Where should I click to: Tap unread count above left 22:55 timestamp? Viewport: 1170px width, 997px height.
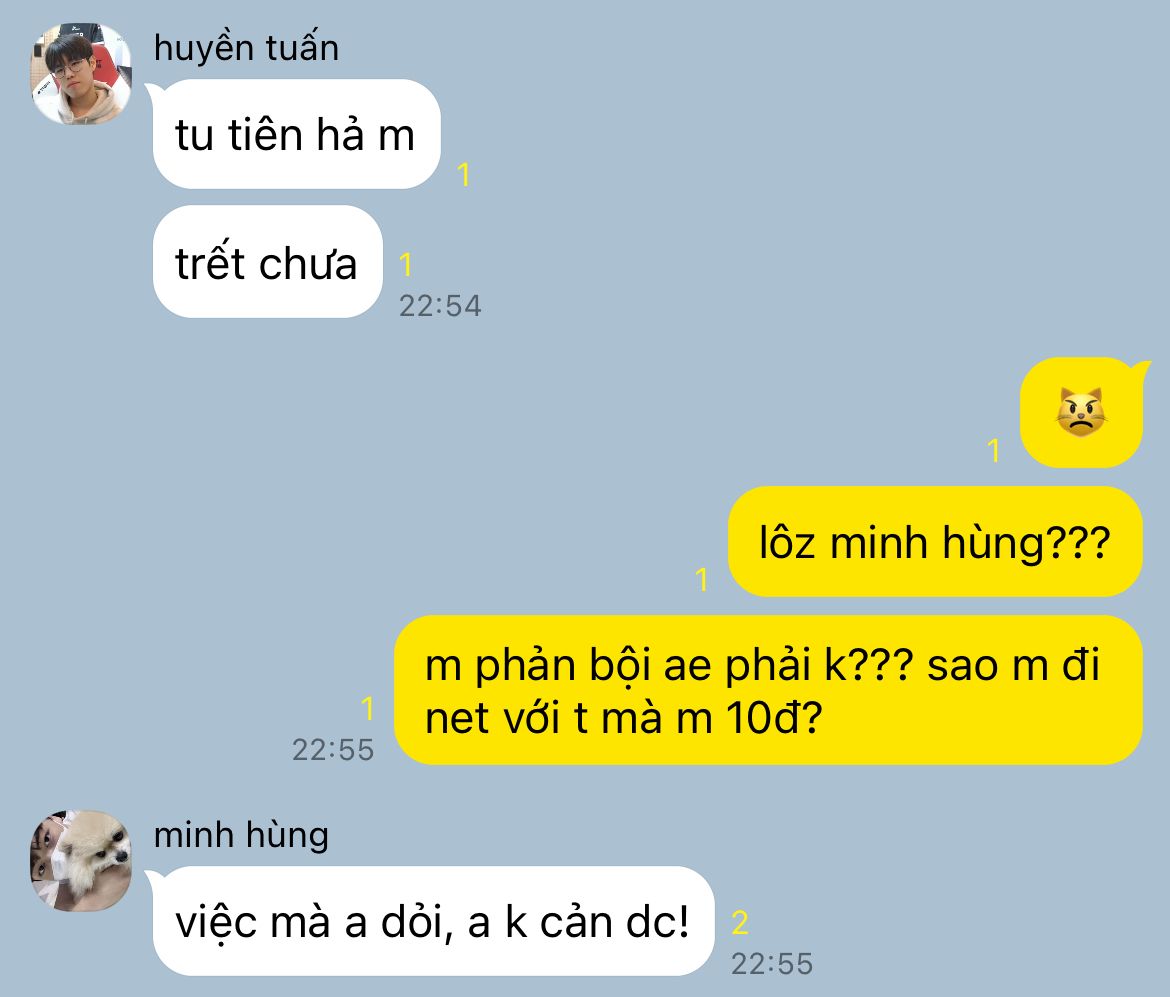[x=367, y=708]
